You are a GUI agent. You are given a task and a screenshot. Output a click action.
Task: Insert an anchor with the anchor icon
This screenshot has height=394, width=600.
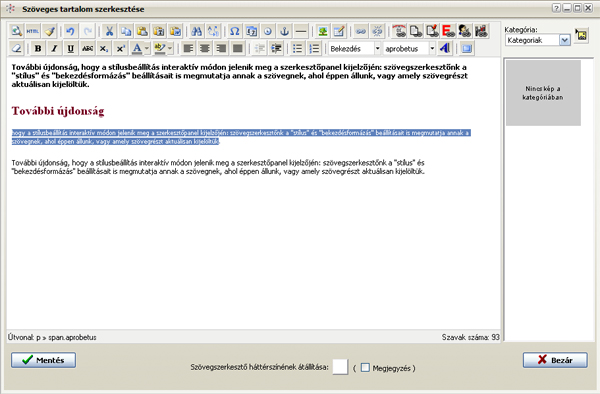[x=284, y=31]
